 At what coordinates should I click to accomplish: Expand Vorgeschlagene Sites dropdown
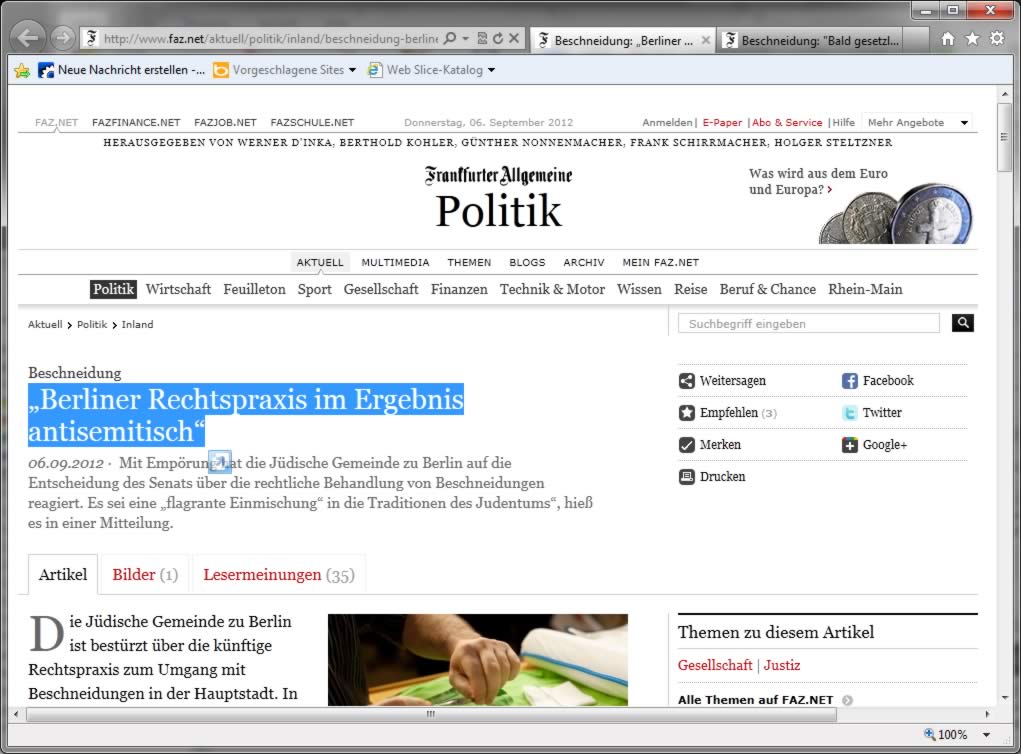[x=352, y=70]
